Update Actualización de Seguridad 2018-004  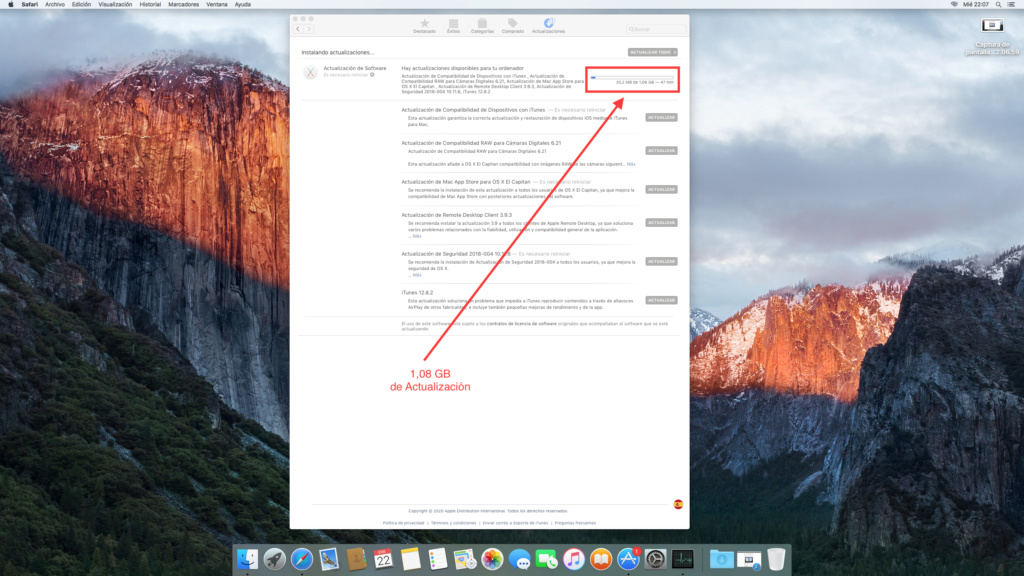(x=661, y=261)
